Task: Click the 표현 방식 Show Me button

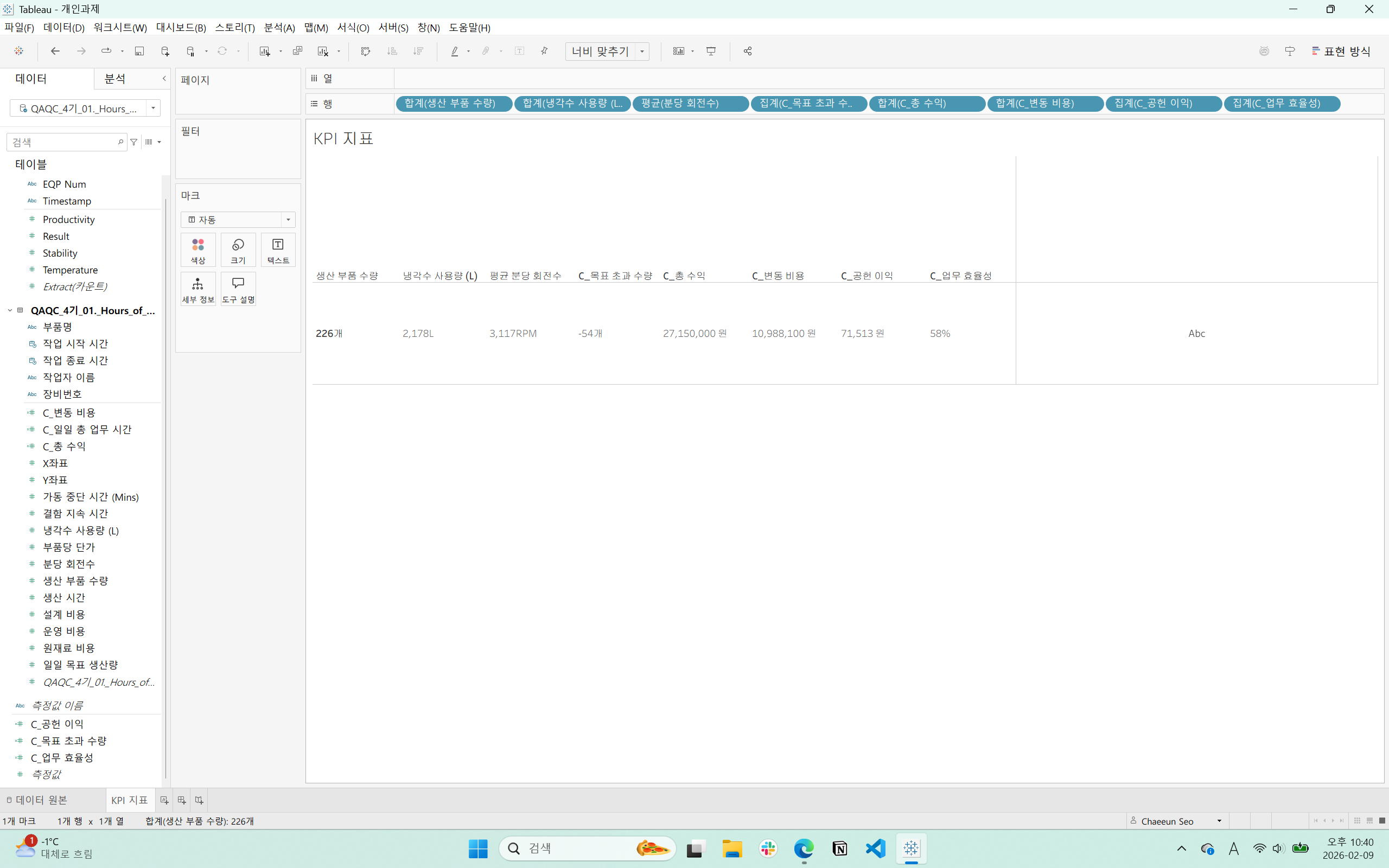Action: point(1341,51)
